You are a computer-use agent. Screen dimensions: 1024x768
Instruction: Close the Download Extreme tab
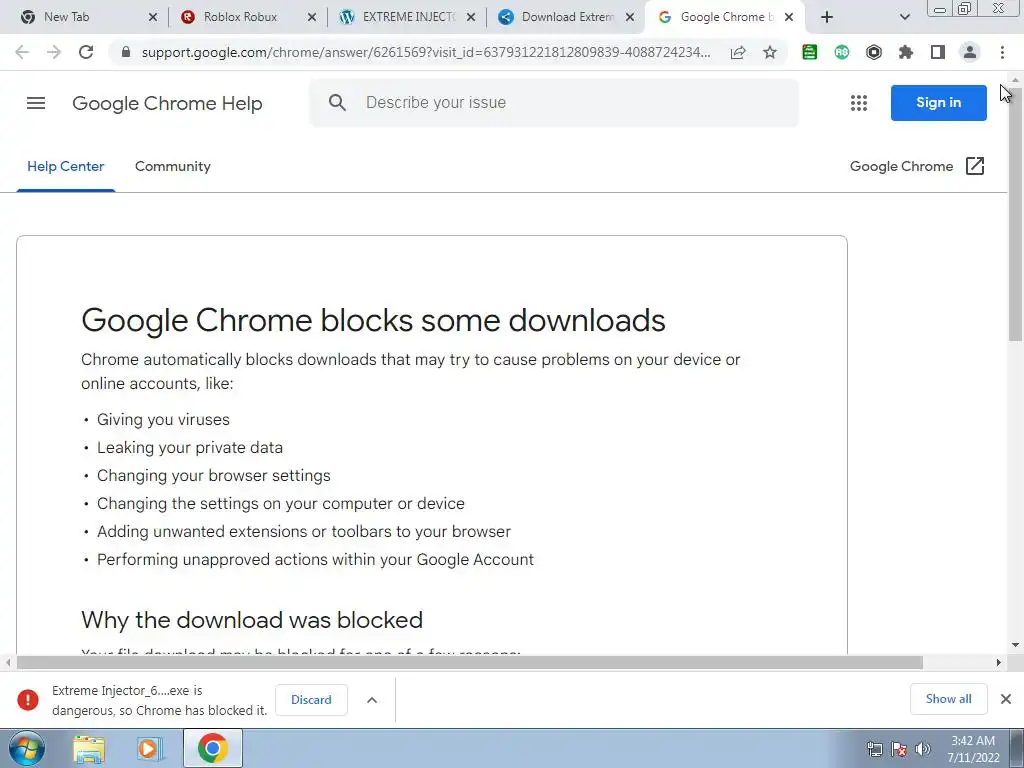pyautogui.click(x=630, y=17)
